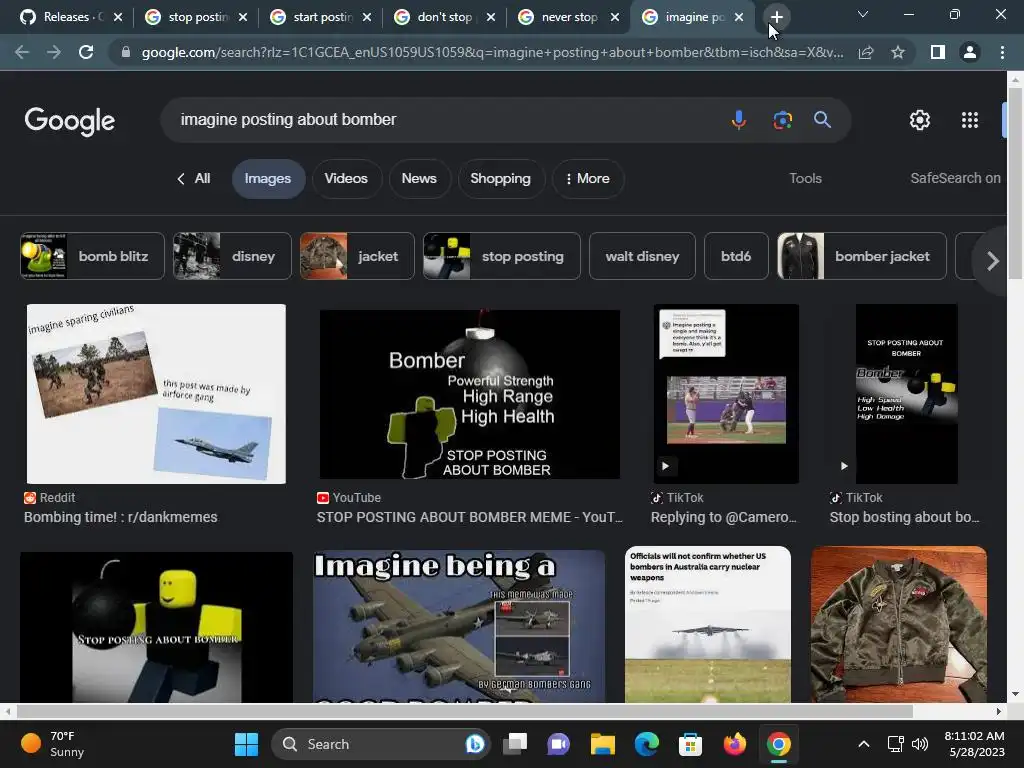Open the 'Imagine being a' bomber plane image

coord(459,626)
